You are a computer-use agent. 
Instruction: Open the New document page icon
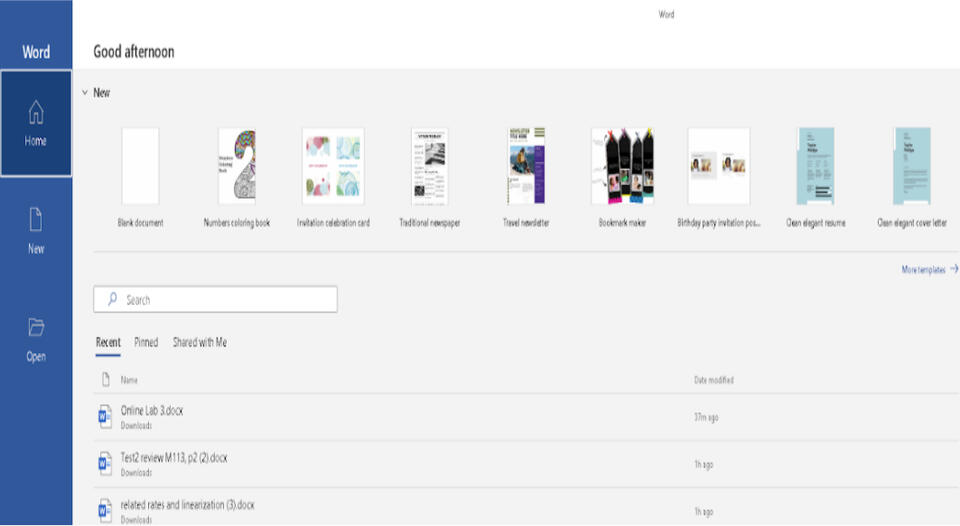tap(36, 219)
